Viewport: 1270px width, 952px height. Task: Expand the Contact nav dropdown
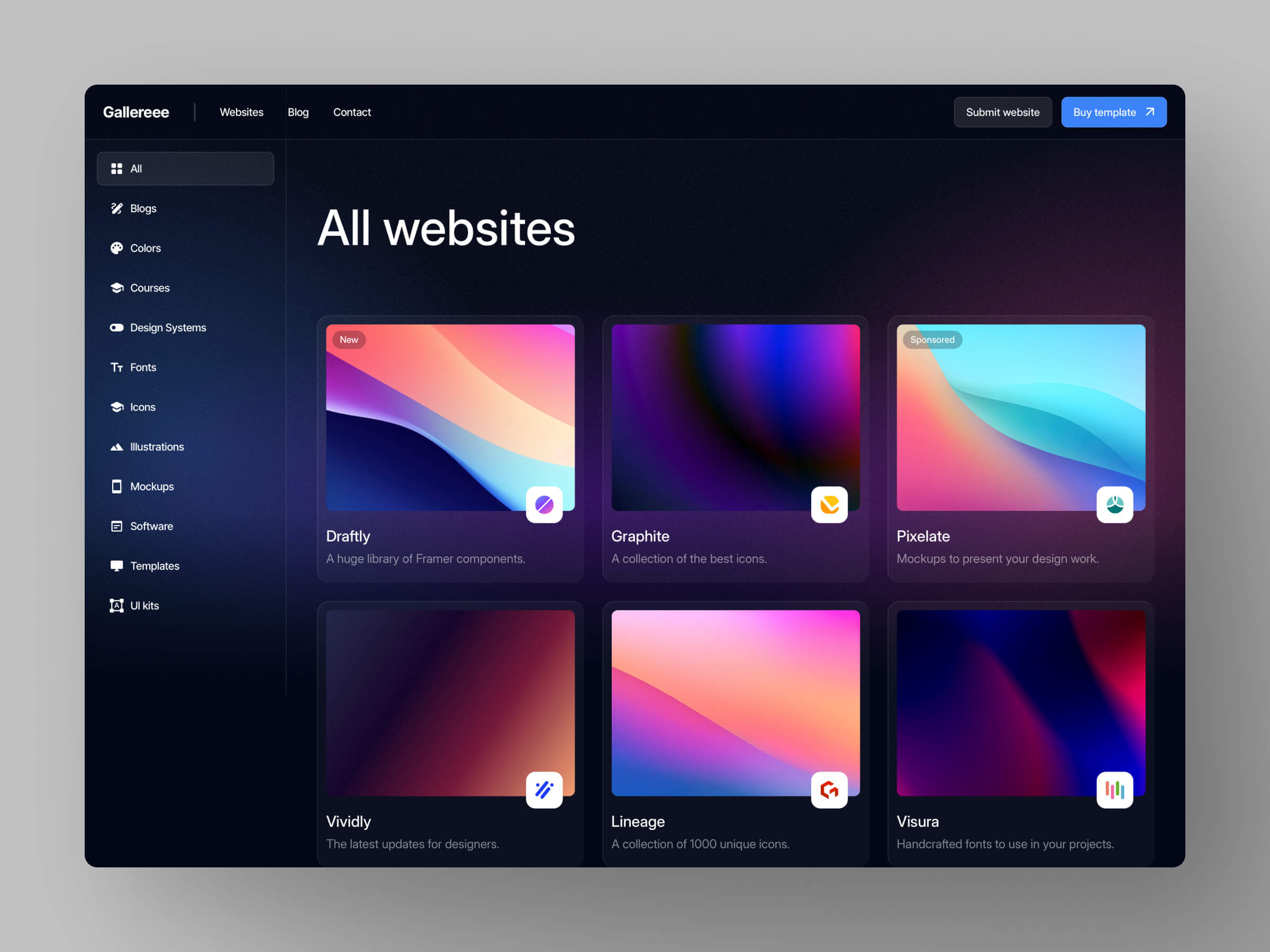tap(353, 112)
